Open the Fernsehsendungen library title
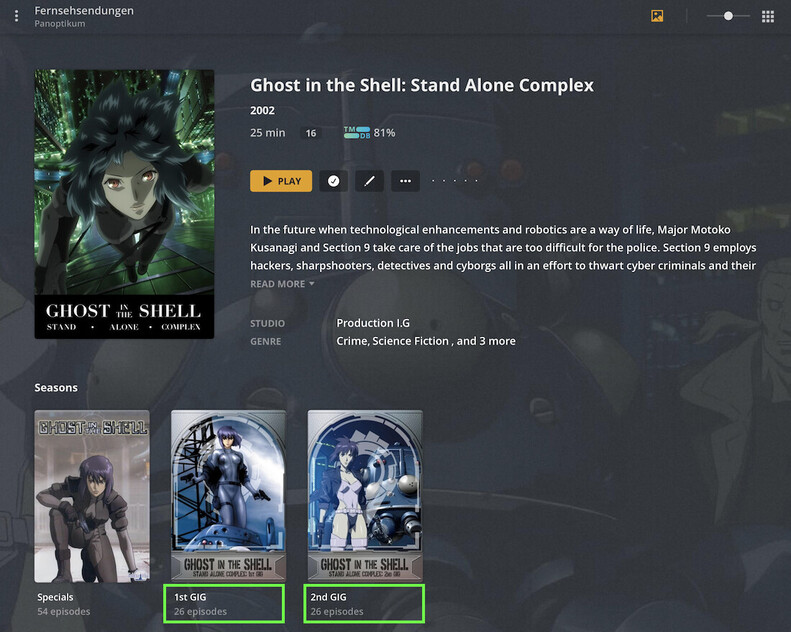791x632 pixels. coord(84,11)
